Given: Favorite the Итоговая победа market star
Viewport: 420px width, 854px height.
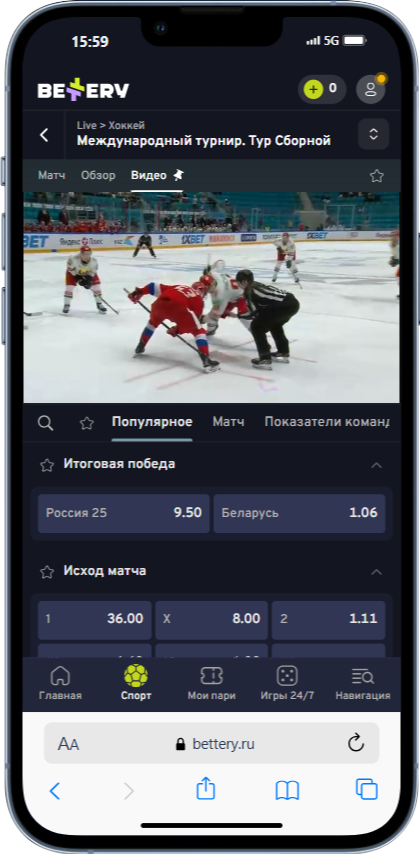Looking at the screenshot, I should [x=47, y=465].
